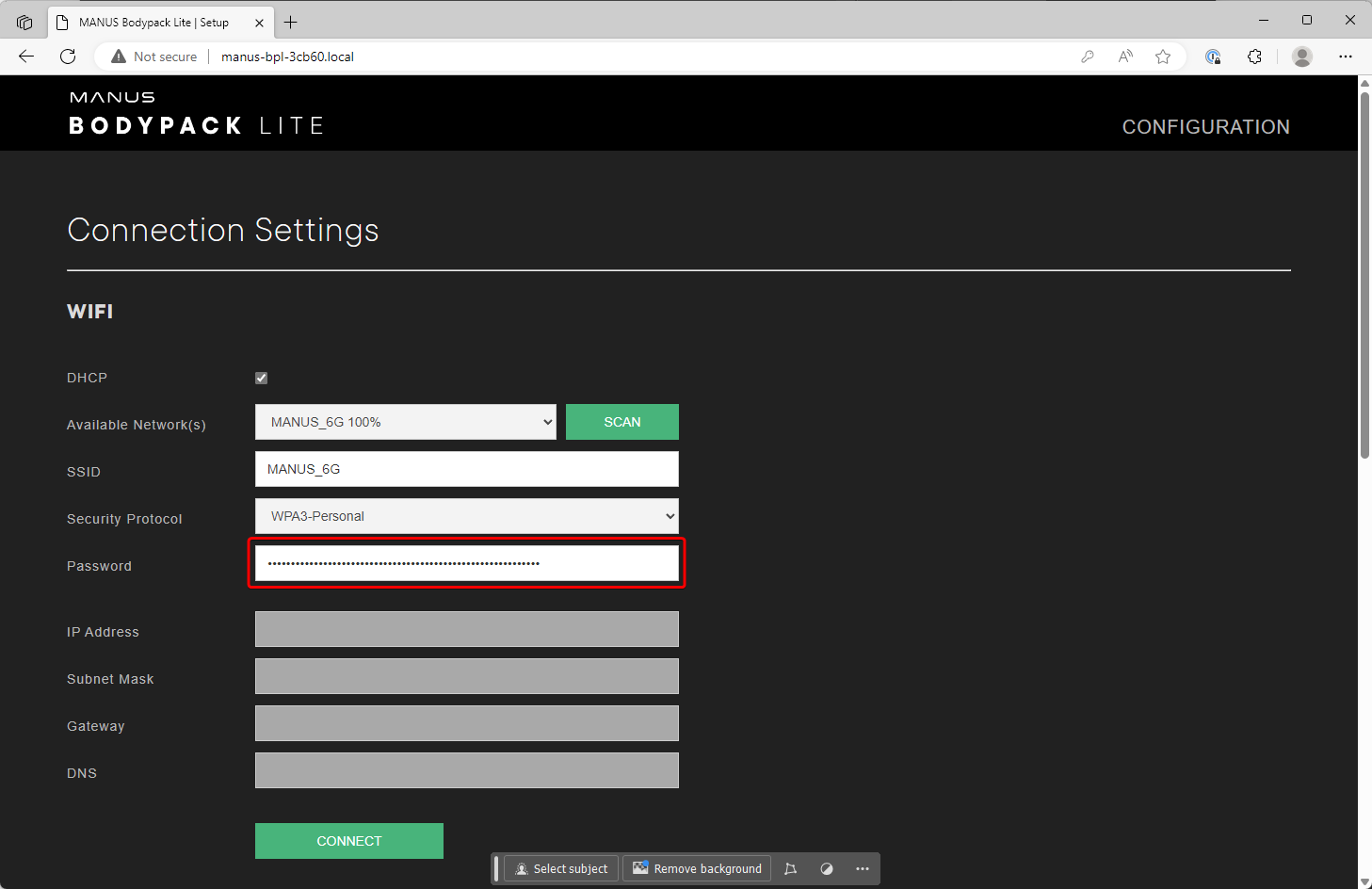Click the Not secure warning icon
1372x889 pixels.
click(x=119, y=57)
